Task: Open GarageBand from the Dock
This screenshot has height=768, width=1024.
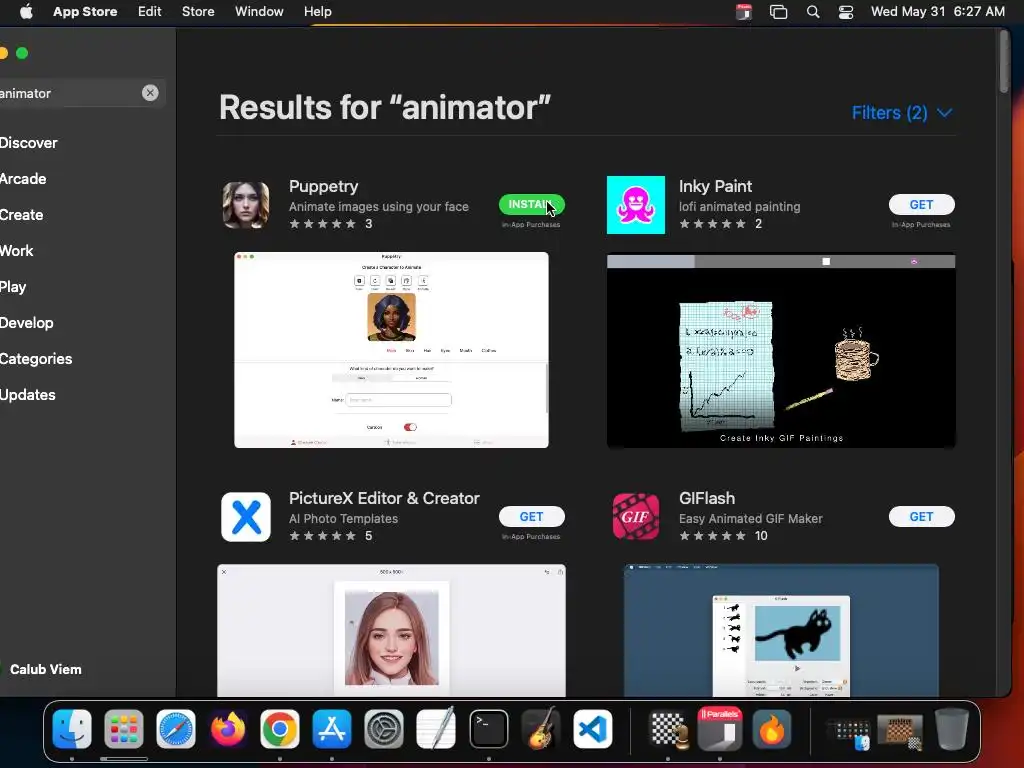Action: (541, 729)
